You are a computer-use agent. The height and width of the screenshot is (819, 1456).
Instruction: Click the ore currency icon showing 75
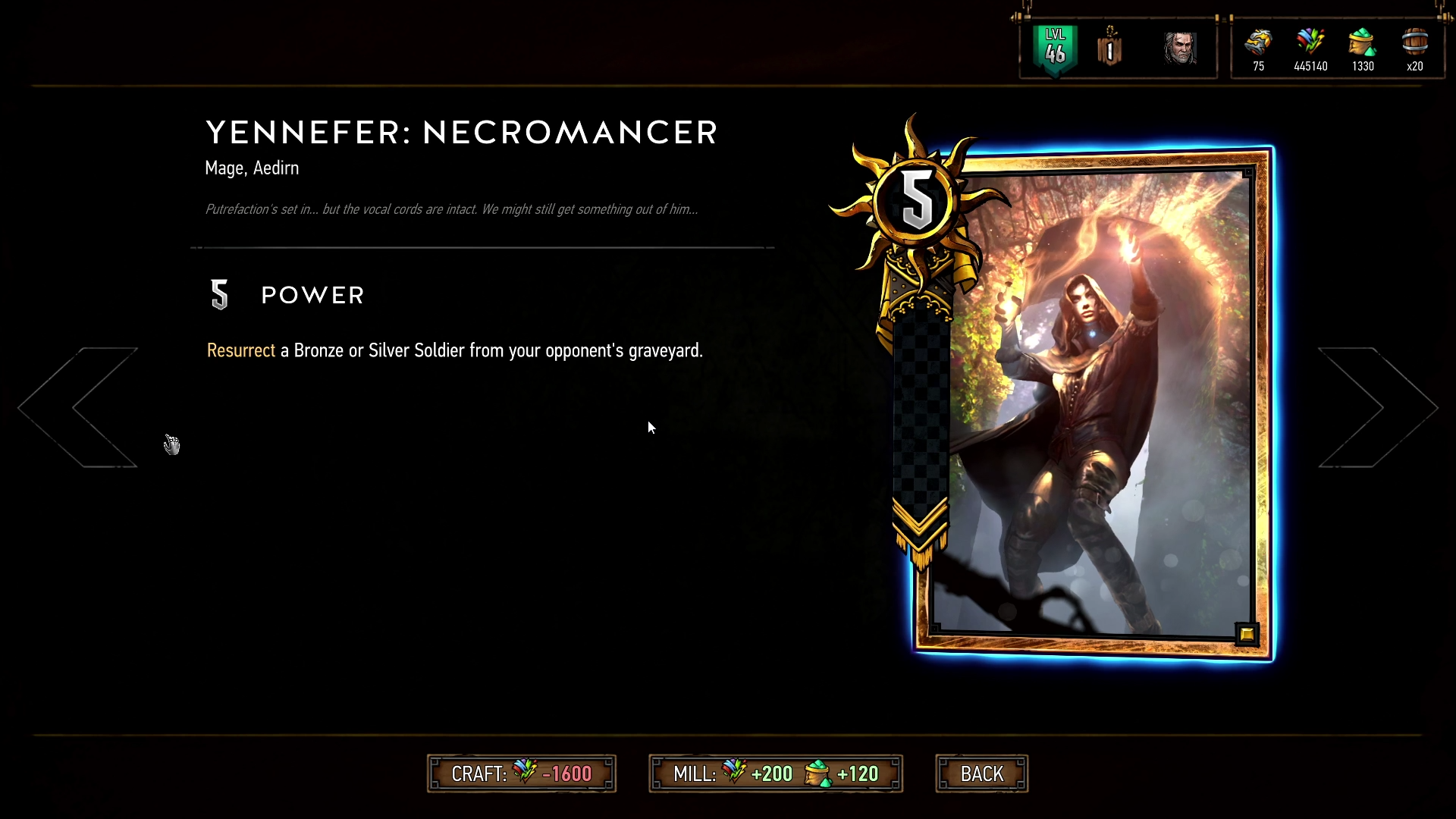(x=1258, y=43)
